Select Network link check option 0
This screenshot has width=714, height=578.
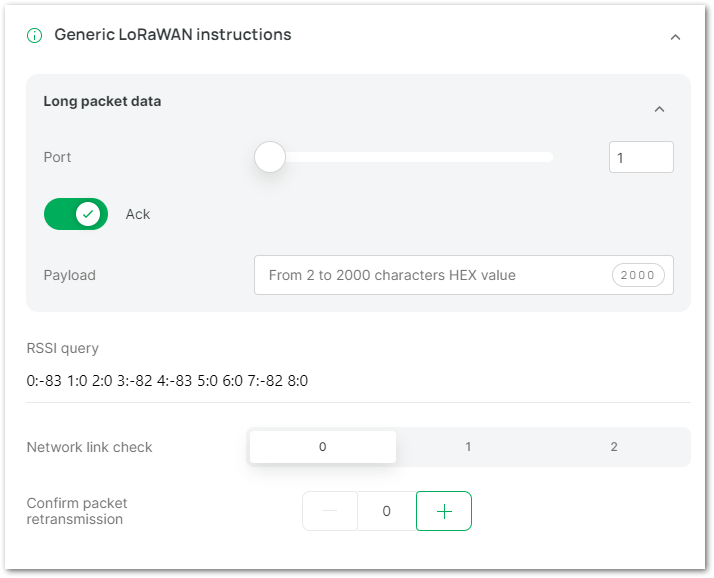[323, 447]
